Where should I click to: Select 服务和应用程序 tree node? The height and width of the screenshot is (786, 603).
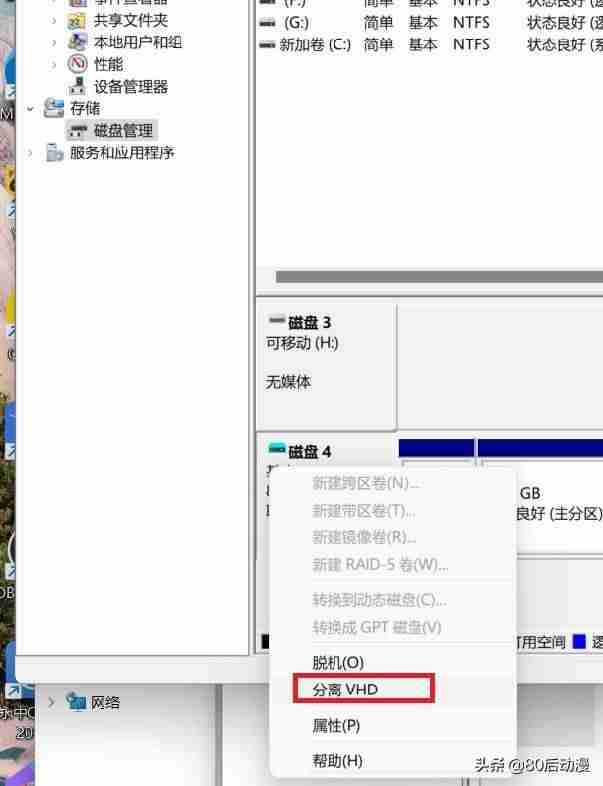pyautogui.click(x=122, y=152)
